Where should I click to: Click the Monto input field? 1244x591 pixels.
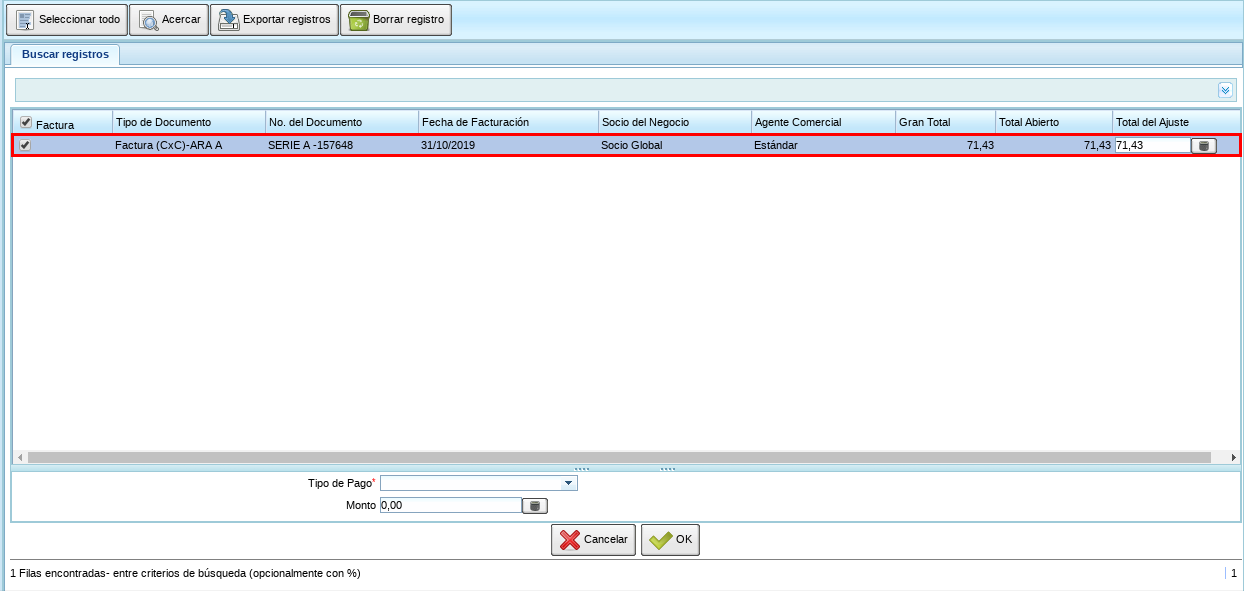(x=451, y=505)
